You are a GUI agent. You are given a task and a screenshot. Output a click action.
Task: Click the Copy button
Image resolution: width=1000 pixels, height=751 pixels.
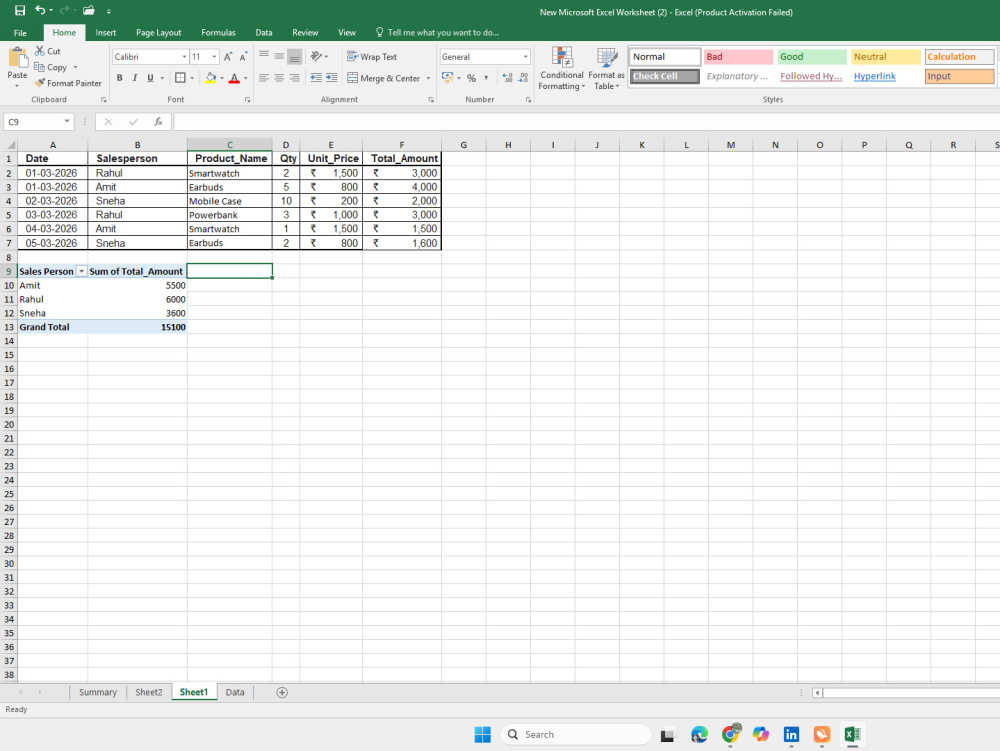(51, 67)
